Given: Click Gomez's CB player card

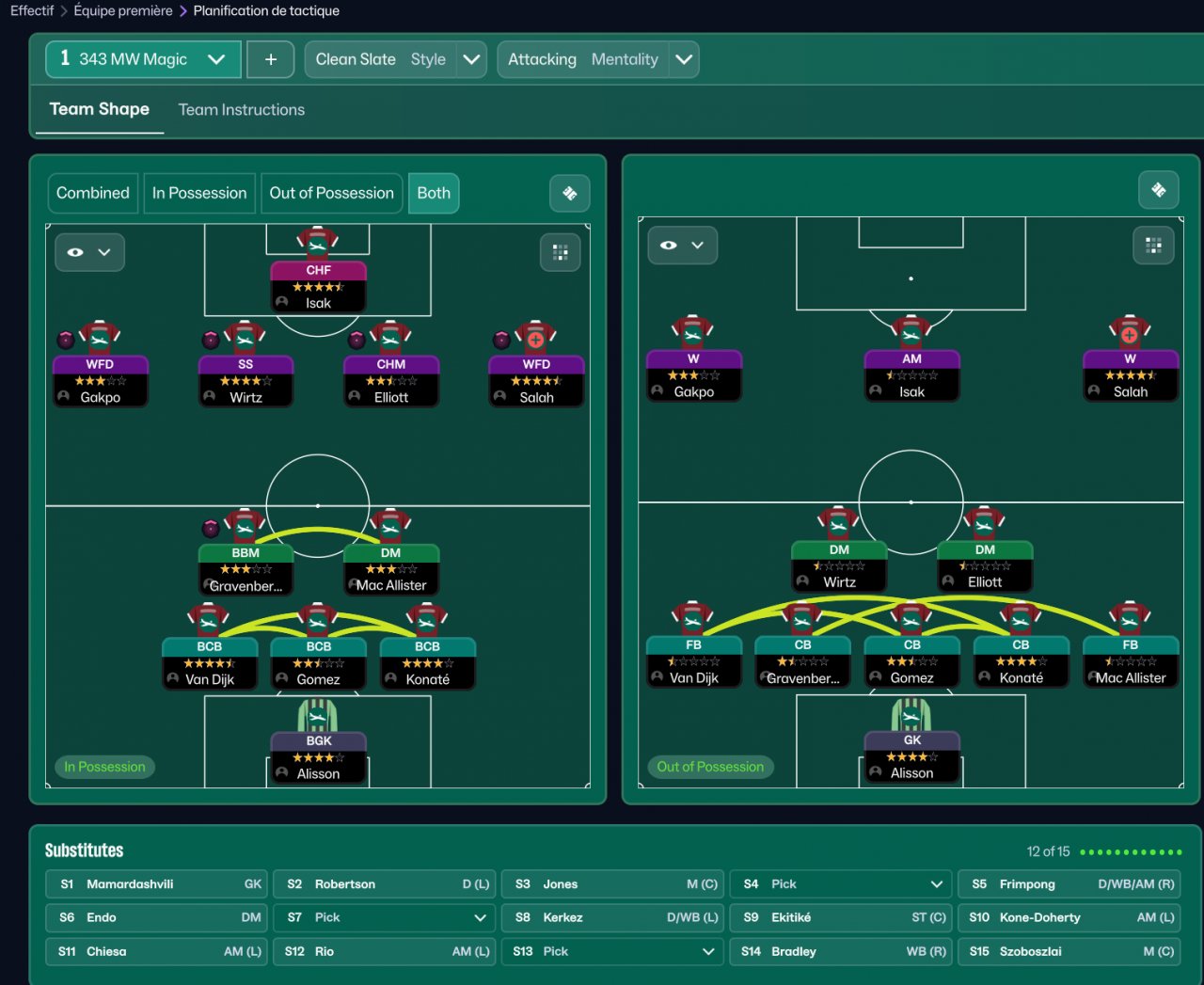Looking at the screenshot, I should [911, 661].
